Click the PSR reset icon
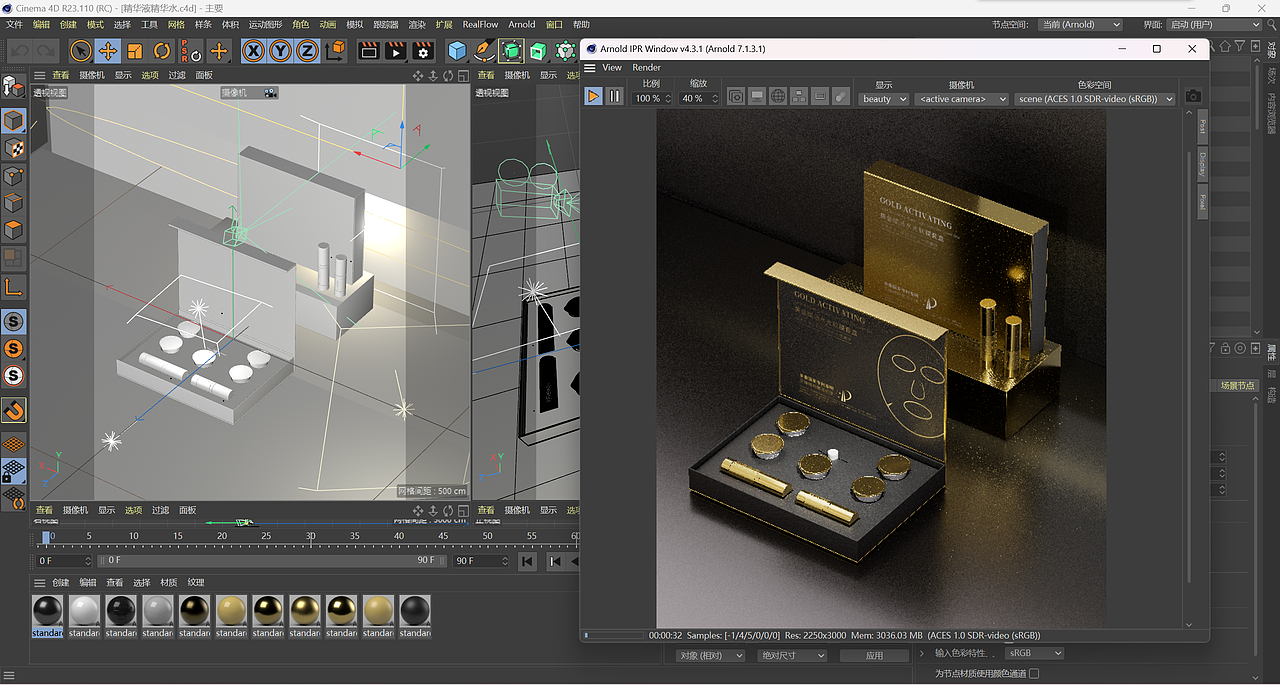Image resolution: width=1280 pixels, height=685 pixels. point(190,51)
